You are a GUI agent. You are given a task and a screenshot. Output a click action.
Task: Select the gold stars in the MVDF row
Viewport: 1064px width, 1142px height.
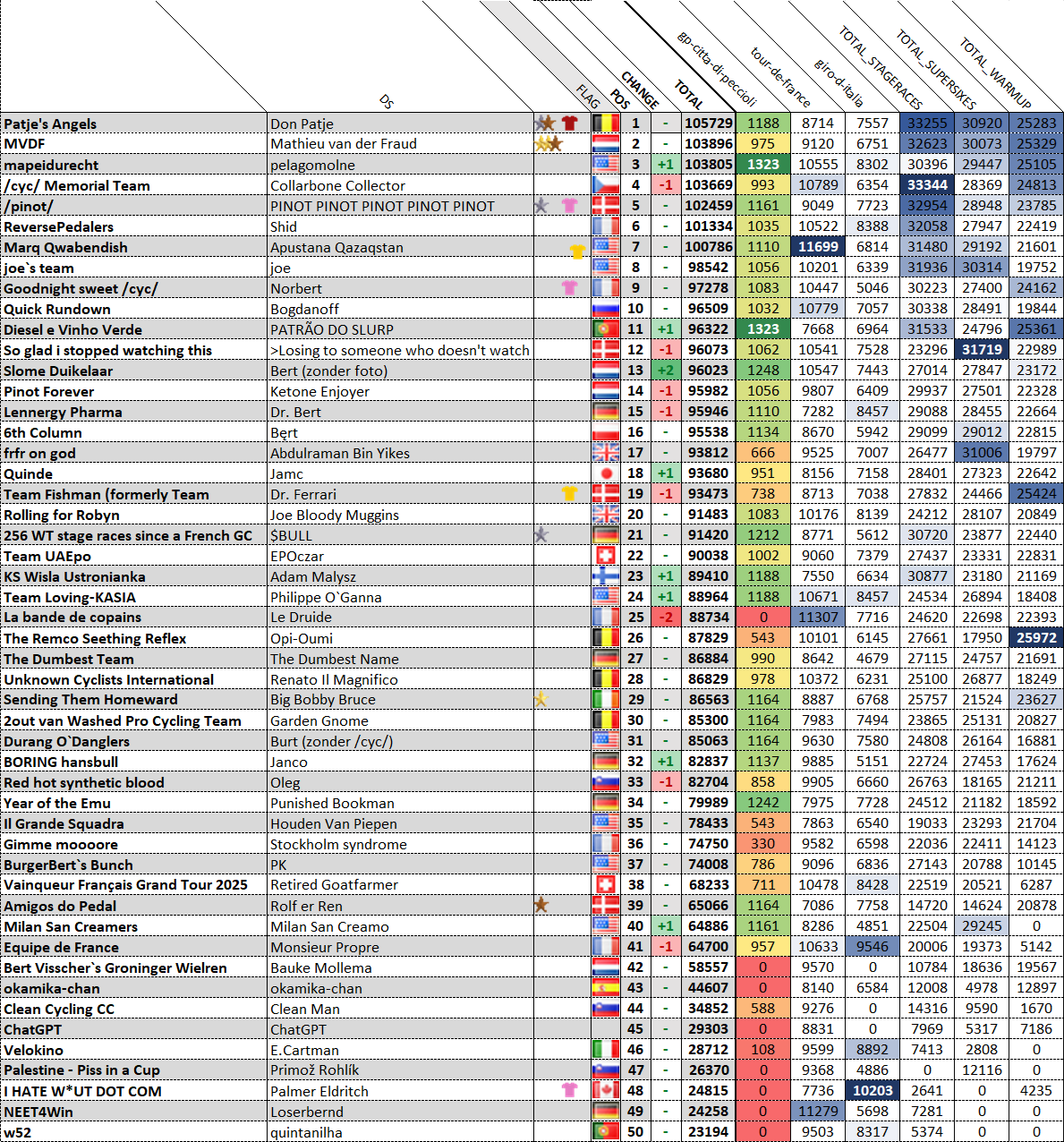tap(548, 143)
